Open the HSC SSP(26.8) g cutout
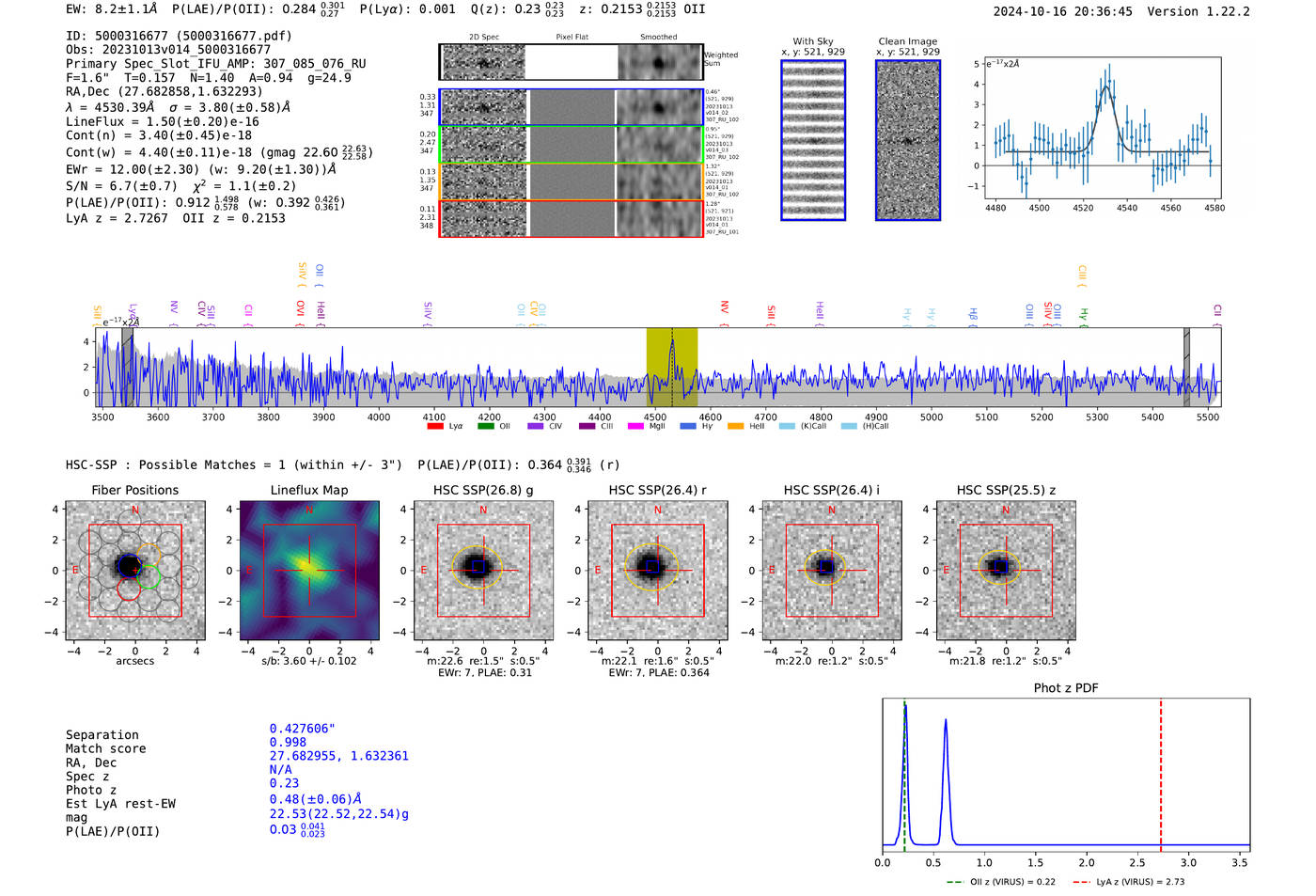The image size is (1316, 896). 483,571
